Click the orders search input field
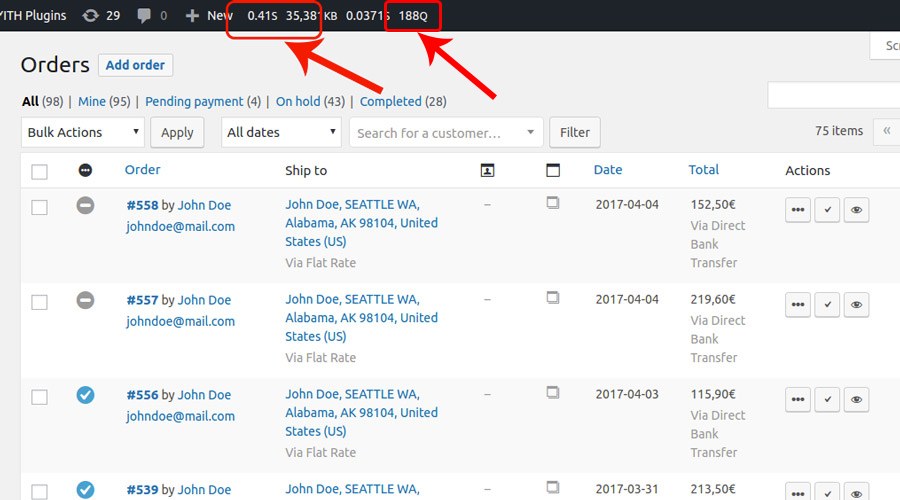Viewport: 900px width, 500px height. (x=833, y=95)
